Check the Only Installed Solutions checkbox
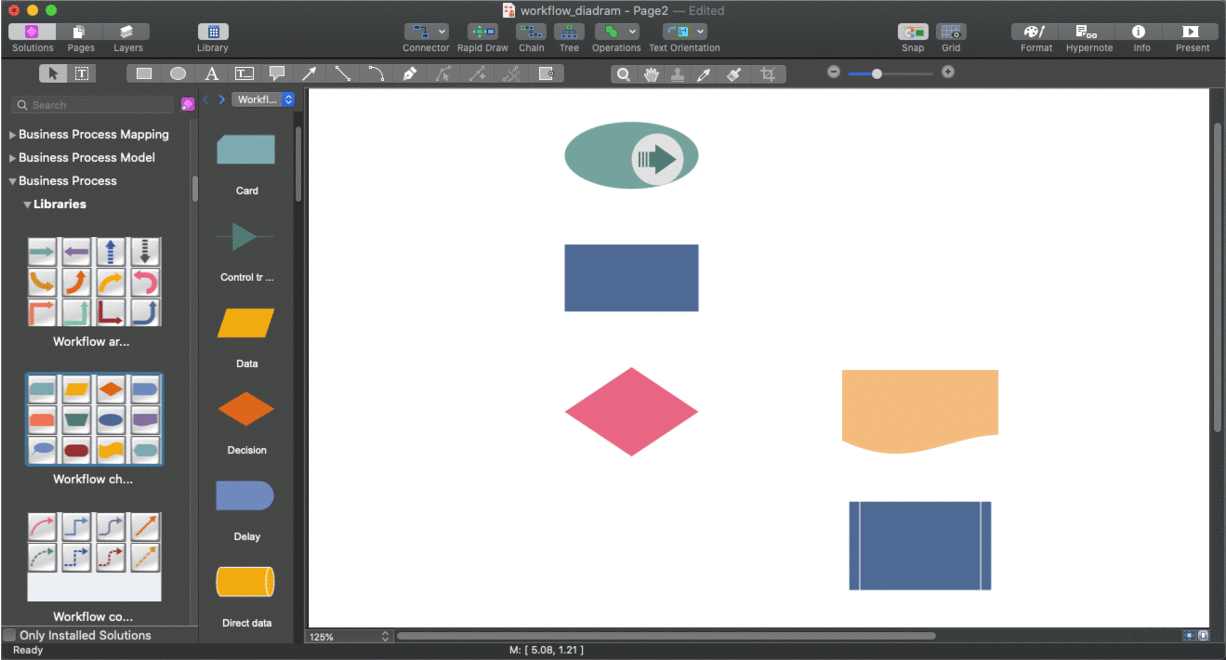The image size is (1226, 660). click(10, 635)
